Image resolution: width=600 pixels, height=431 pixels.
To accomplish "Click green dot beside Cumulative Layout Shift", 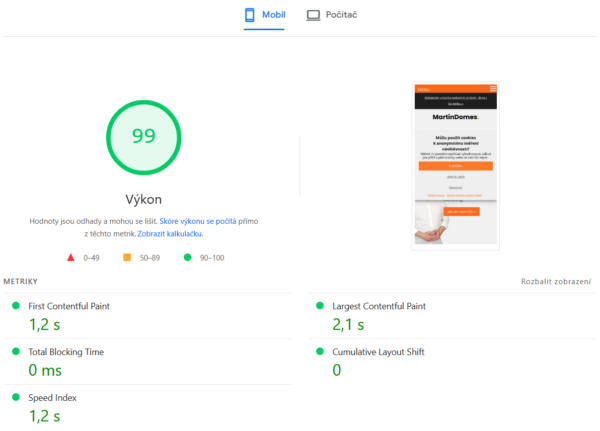I will [x=320, y=351].
